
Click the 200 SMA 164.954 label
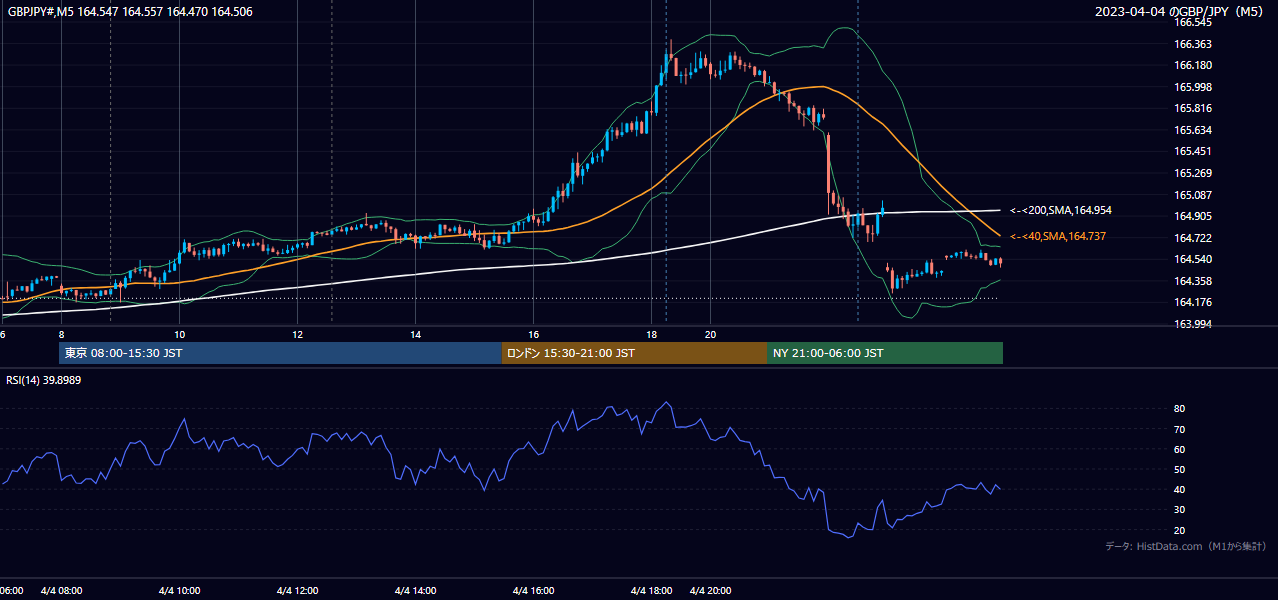click(x=1061, y=211)
